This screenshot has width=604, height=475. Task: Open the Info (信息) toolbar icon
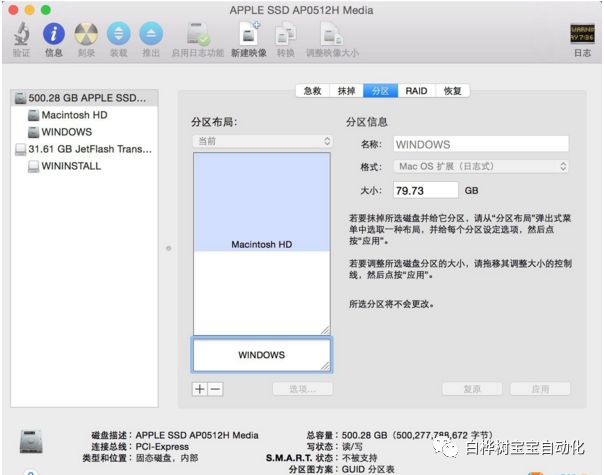[x=54, y=34]
